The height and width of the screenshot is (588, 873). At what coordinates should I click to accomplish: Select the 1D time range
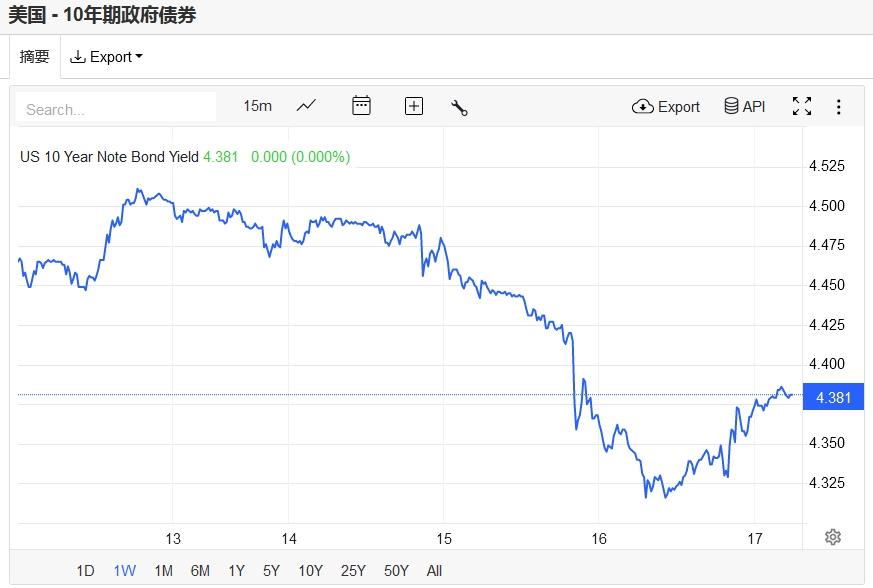(x=85, y=571)
